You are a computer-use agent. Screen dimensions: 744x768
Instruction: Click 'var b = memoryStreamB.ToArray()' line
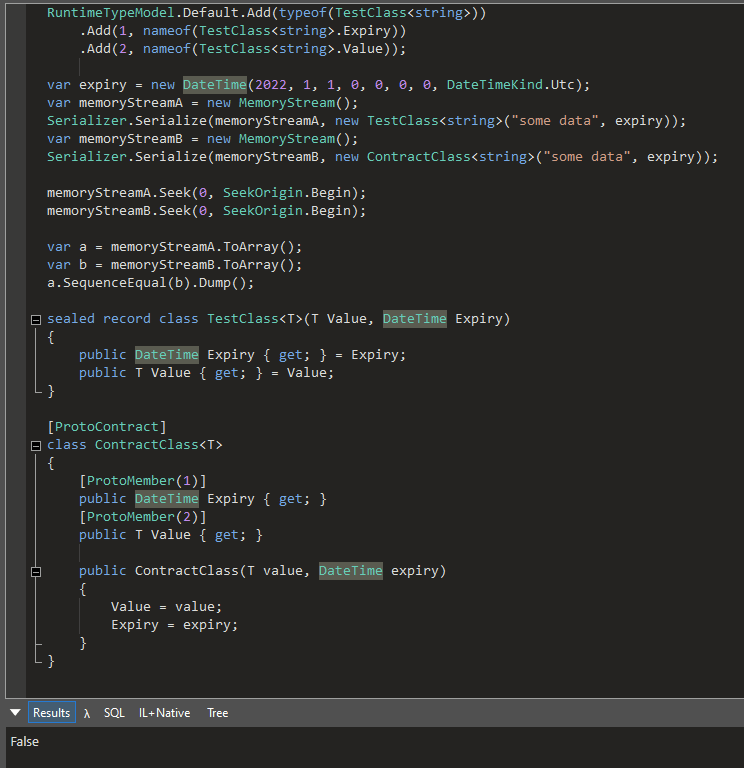pos(174,265)
